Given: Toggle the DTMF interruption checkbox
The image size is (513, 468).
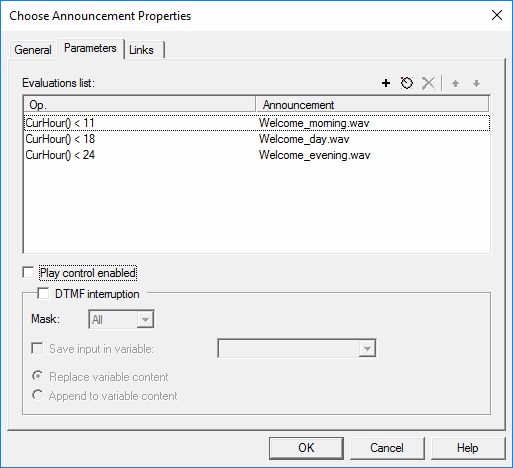Looking at the screenshot, I should click(43, 293).
